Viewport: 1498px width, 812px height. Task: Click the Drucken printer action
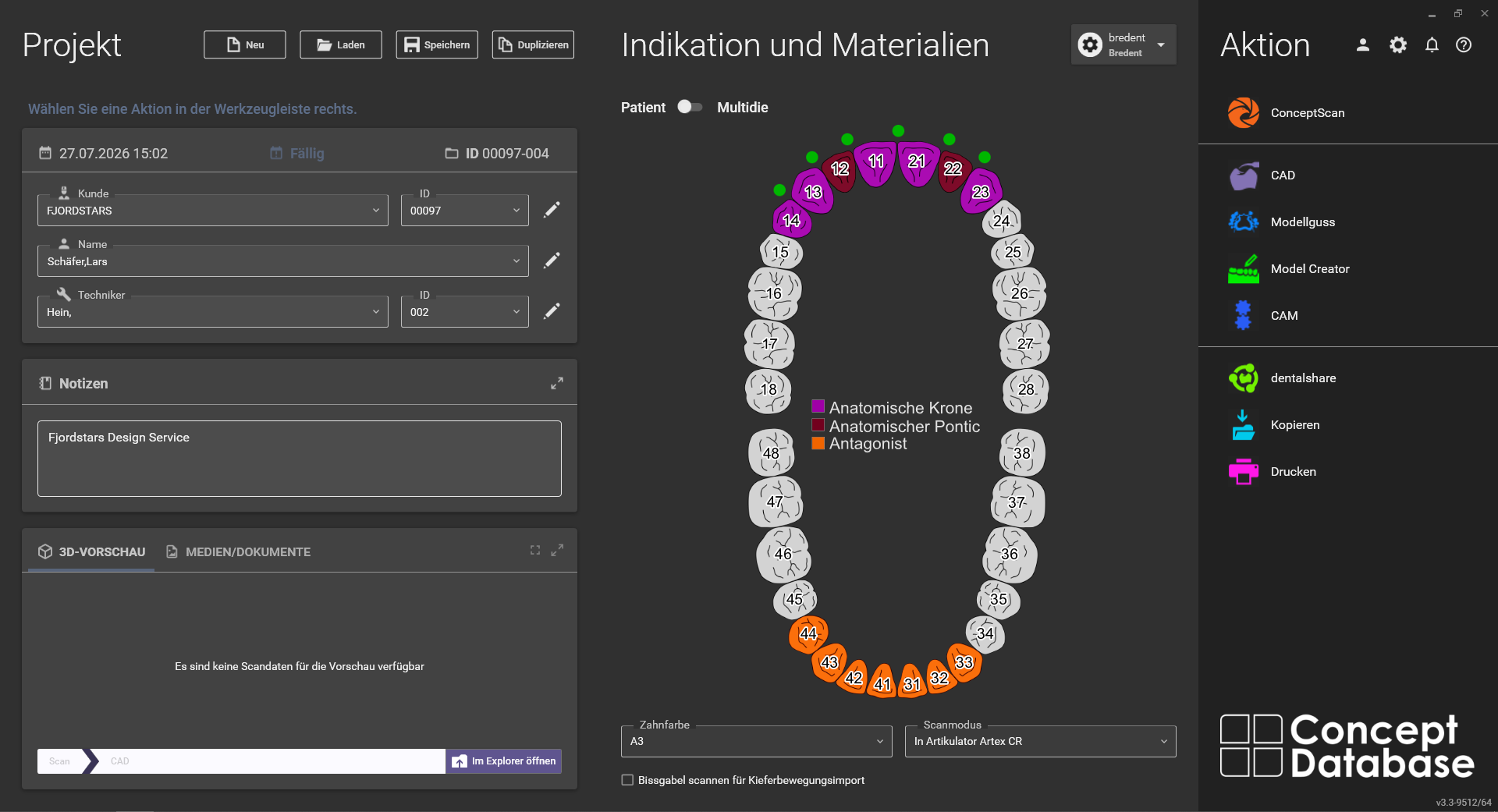point(1273,472)
